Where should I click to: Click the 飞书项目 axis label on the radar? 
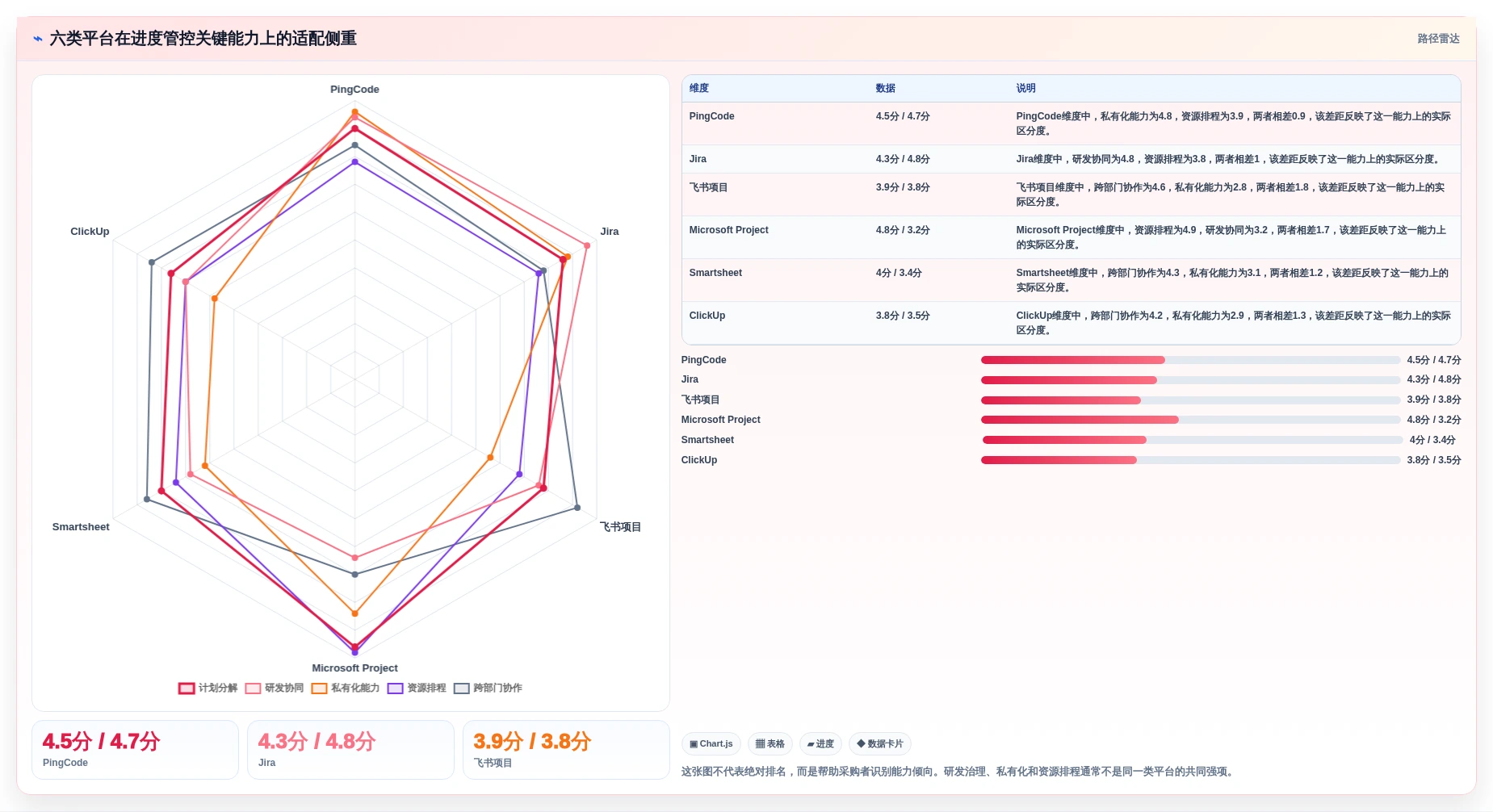620,527
